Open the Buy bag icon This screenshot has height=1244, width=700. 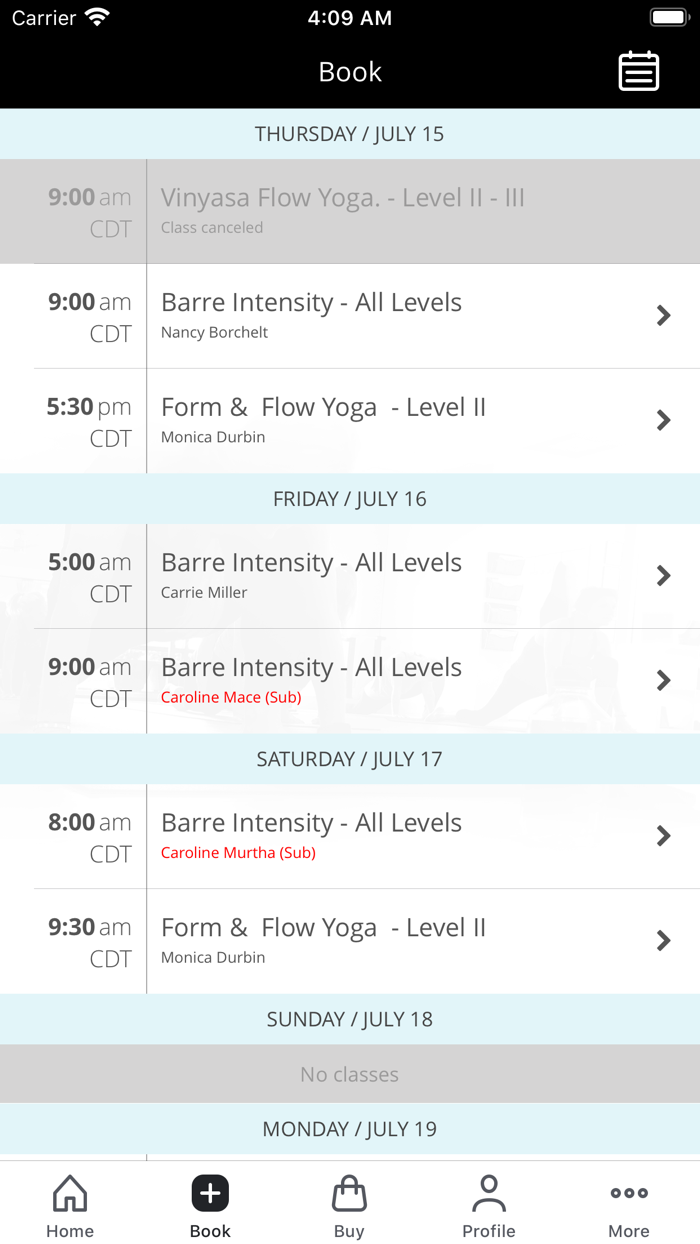(349, 1193)
